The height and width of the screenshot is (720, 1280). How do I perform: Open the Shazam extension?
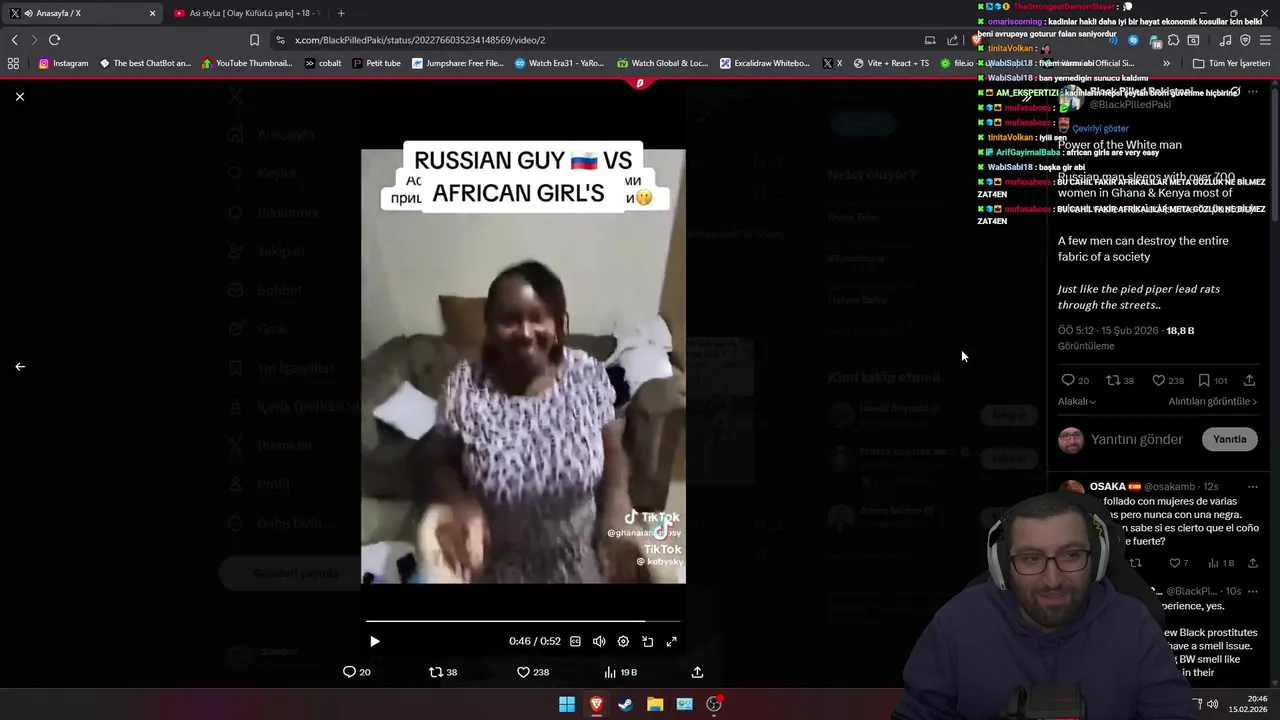(1133, 40)
